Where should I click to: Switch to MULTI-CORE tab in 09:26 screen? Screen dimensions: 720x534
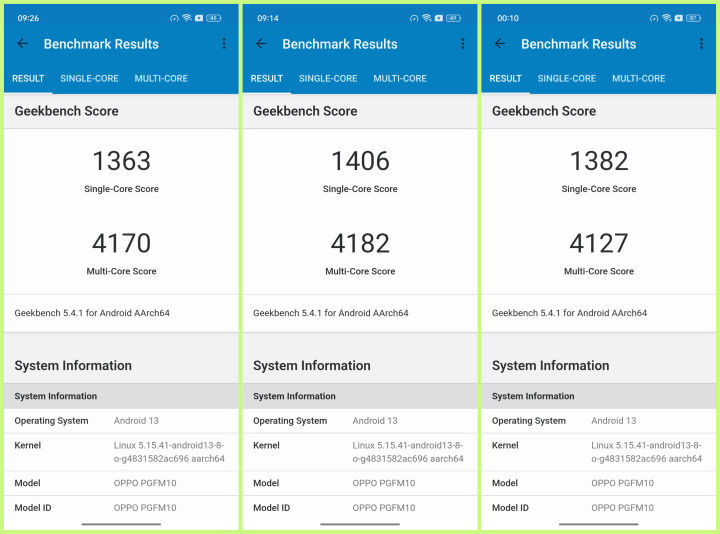coord(161,79)
